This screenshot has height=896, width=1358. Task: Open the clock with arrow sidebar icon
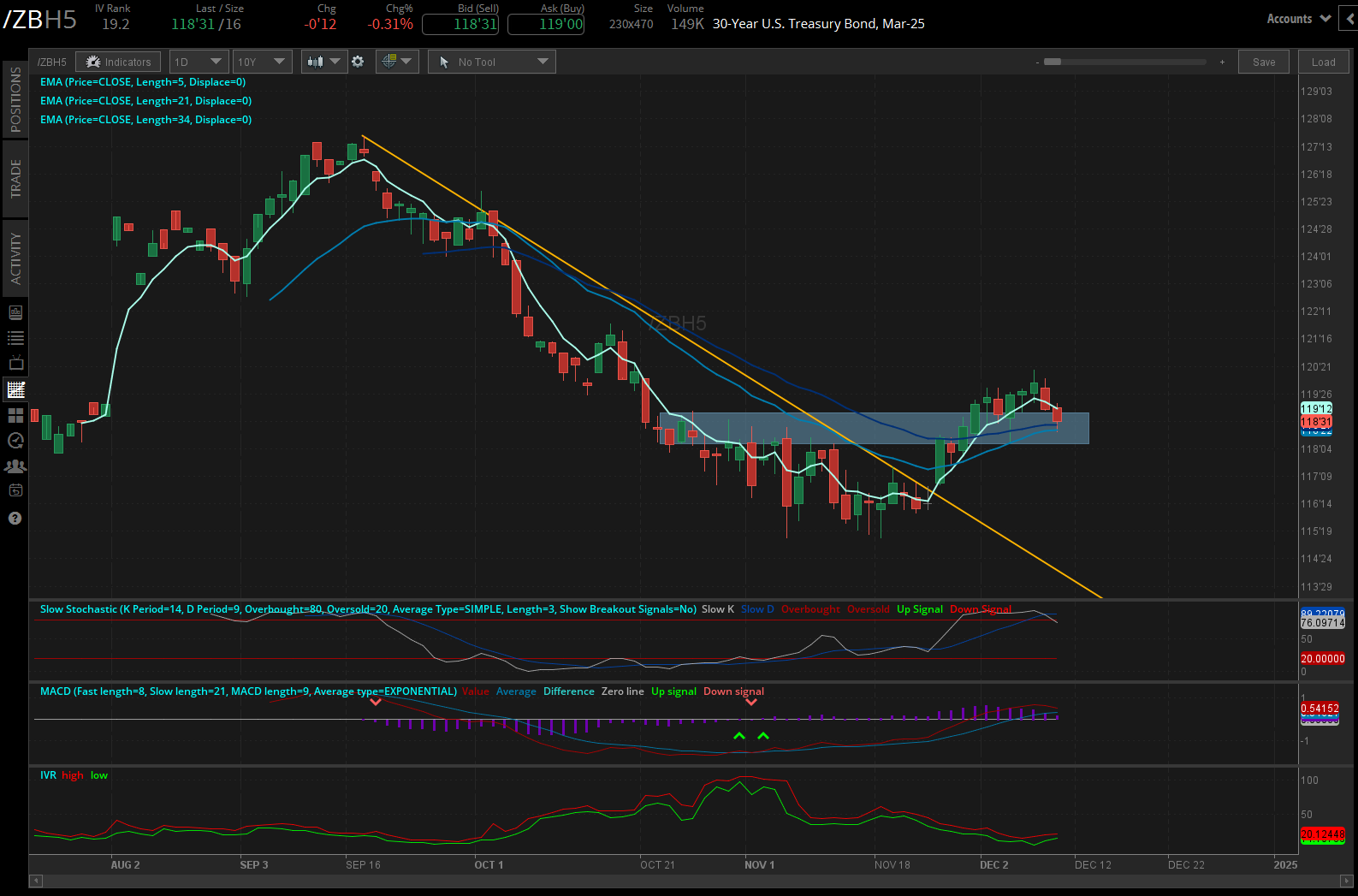(15, 441)
